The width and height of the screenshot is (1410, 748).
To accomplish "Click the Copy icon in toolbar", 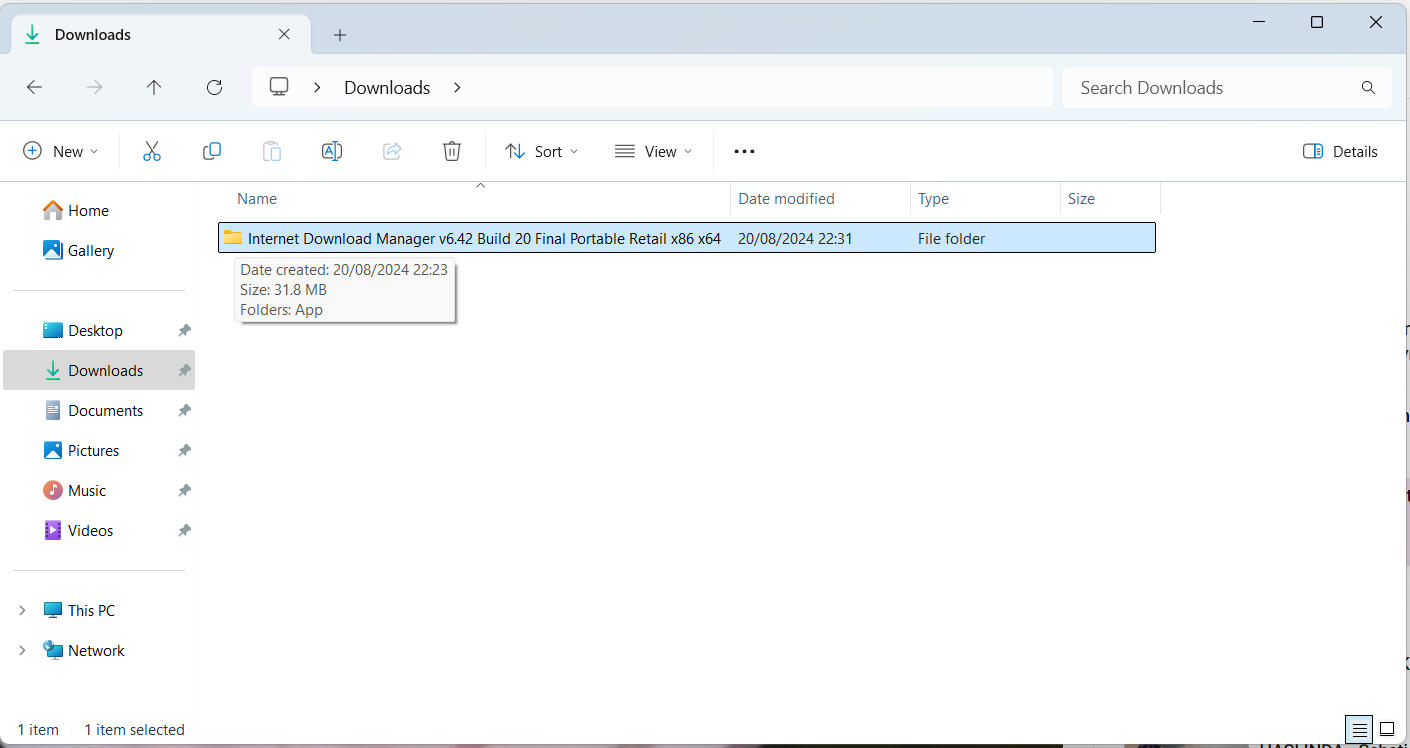I will 212,151.
